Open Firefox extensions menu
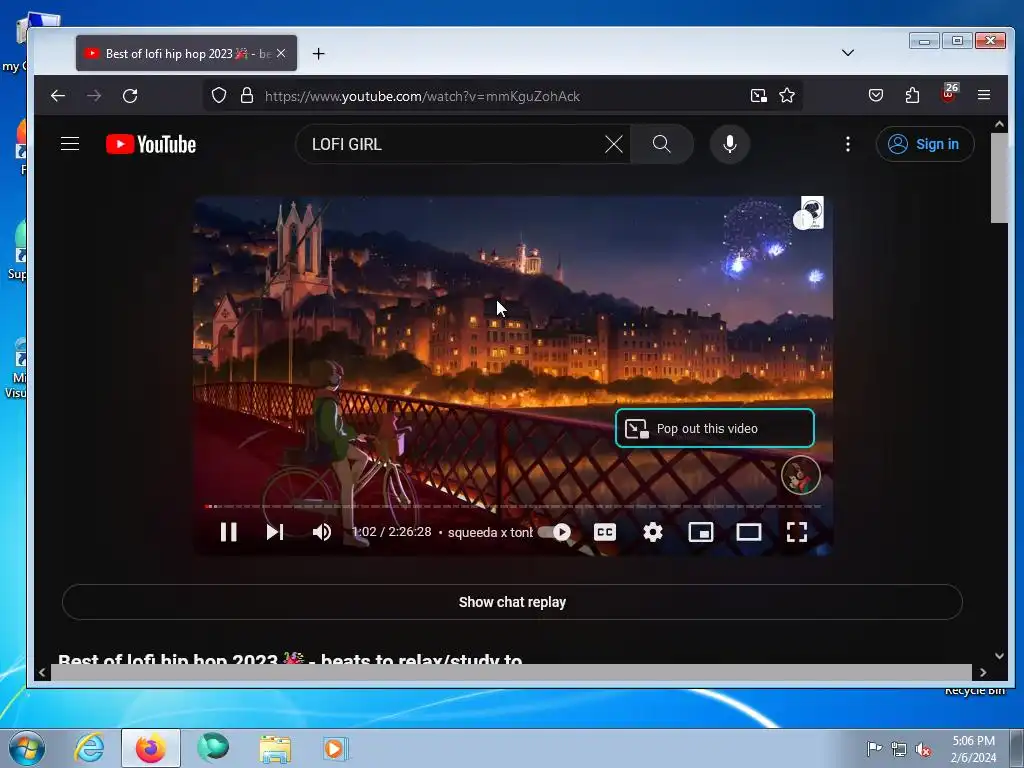 click(912, 96)
